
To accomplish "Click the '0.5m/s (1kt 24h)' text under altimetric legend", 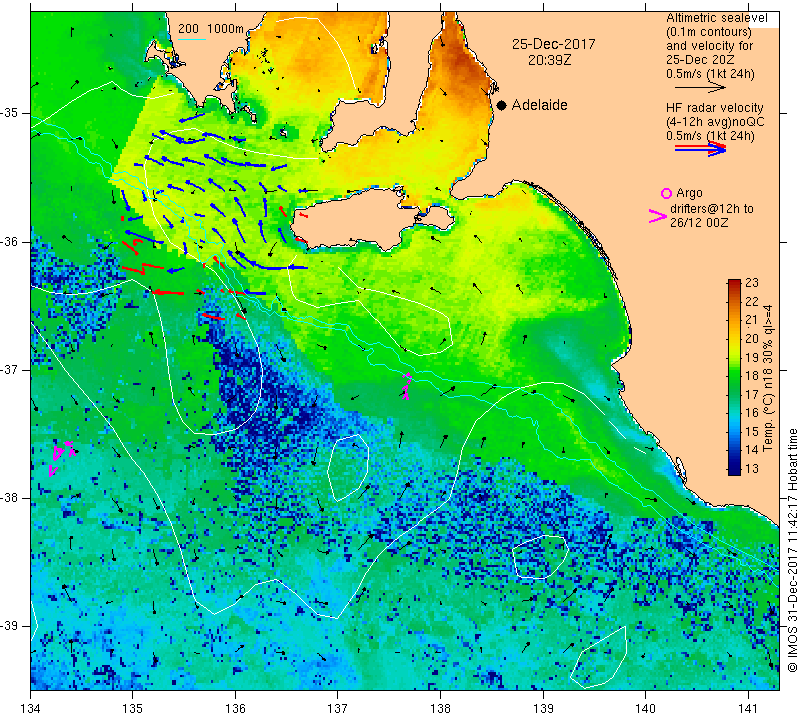I will click(710, 74).
